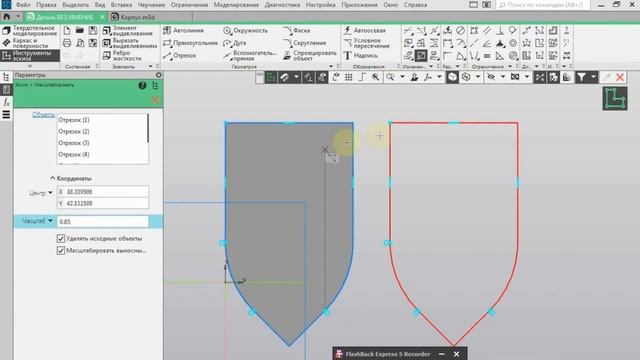Open the zoom magnifier dropdown arrow
The height and width of the screenshot is (360, 640).
pyautogui.click(x=402, y=77)
